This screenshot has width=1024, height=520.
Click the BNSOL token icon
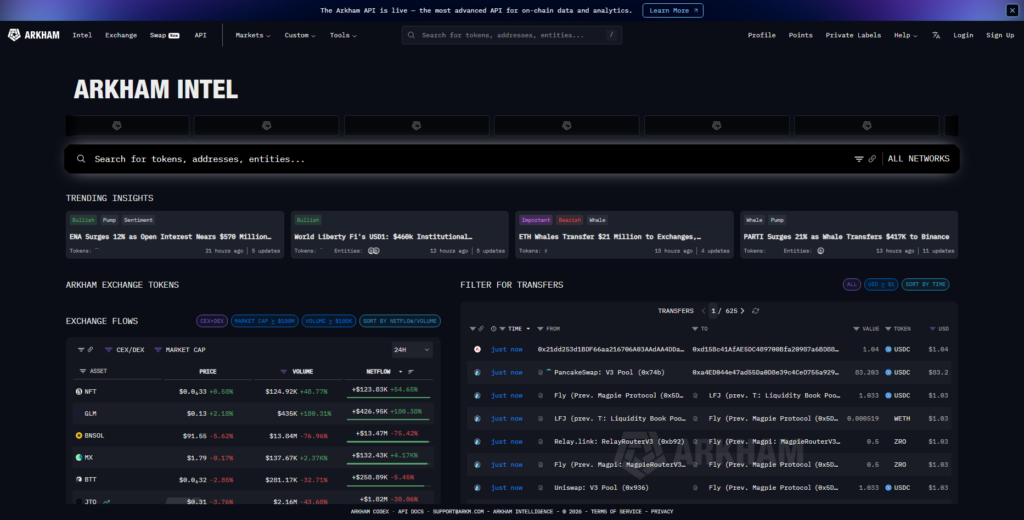(79, 435)
